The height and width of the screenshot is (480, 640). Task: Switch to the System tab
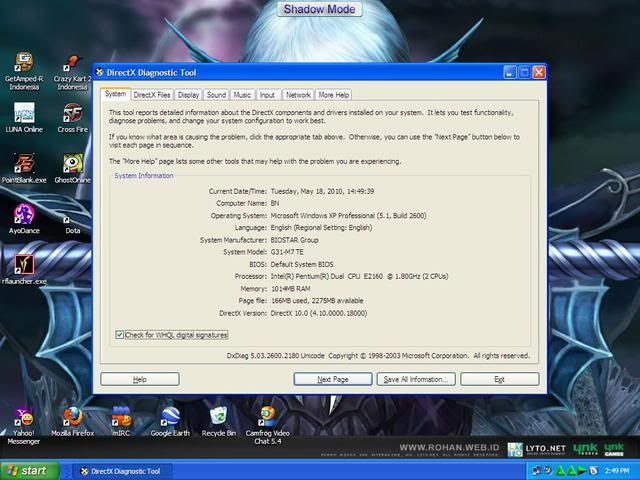115,94
